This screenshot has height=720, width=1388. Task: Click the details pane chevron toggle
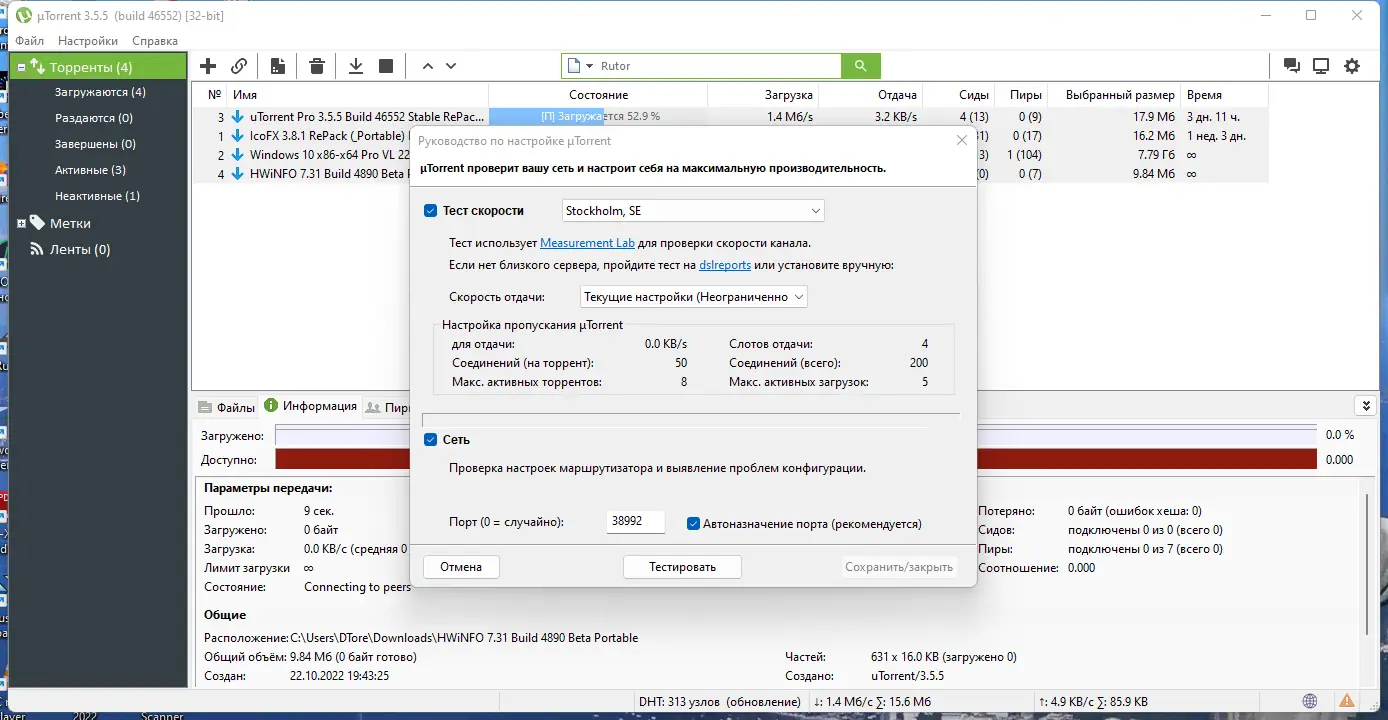coord(1366,406)
